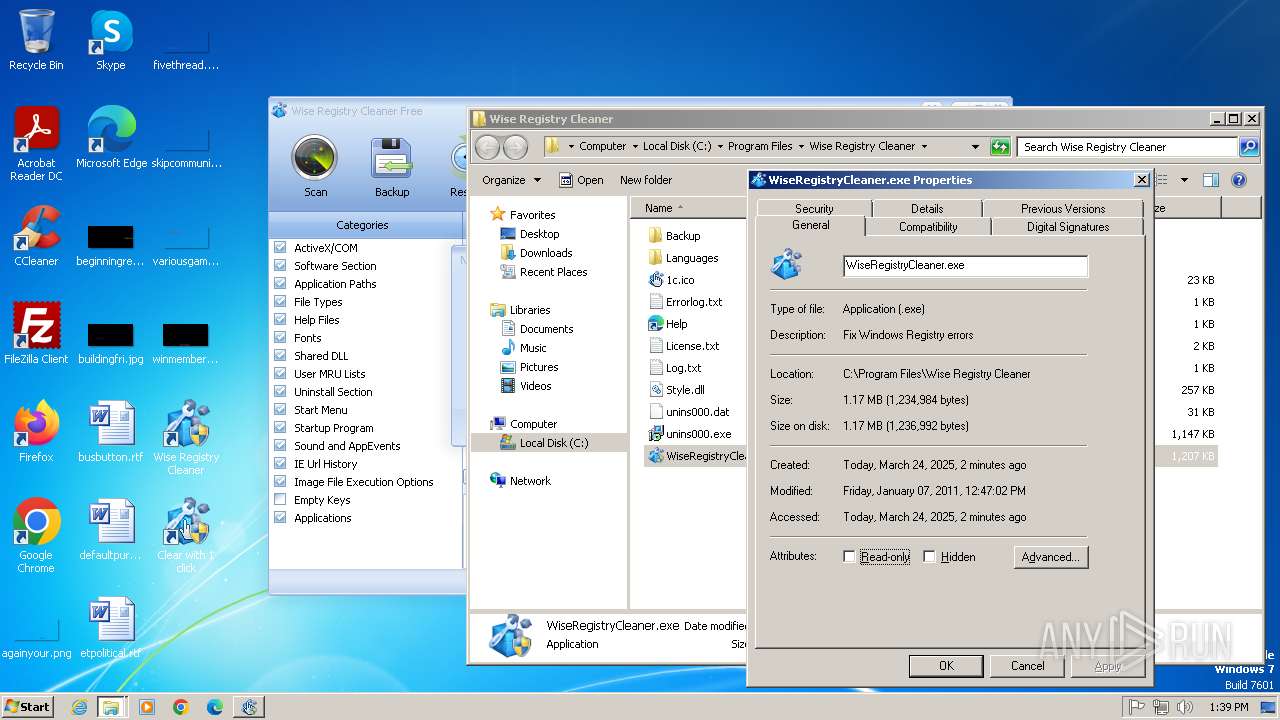Expand the Wise Registry Cleaner breadcrumb arrow
The image size is (1280, 720).
click(924, 146)
